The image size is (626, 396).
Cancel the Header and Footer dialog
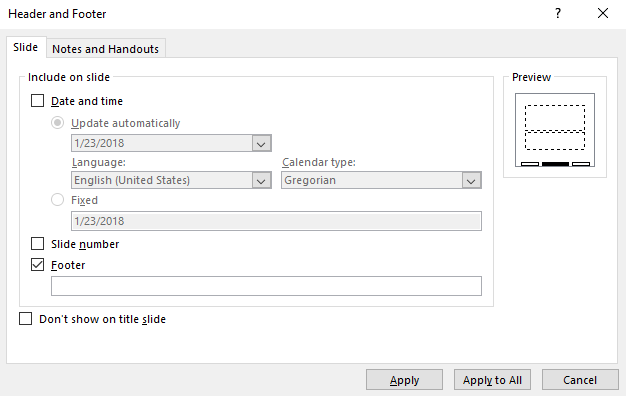tap(580, 380)
